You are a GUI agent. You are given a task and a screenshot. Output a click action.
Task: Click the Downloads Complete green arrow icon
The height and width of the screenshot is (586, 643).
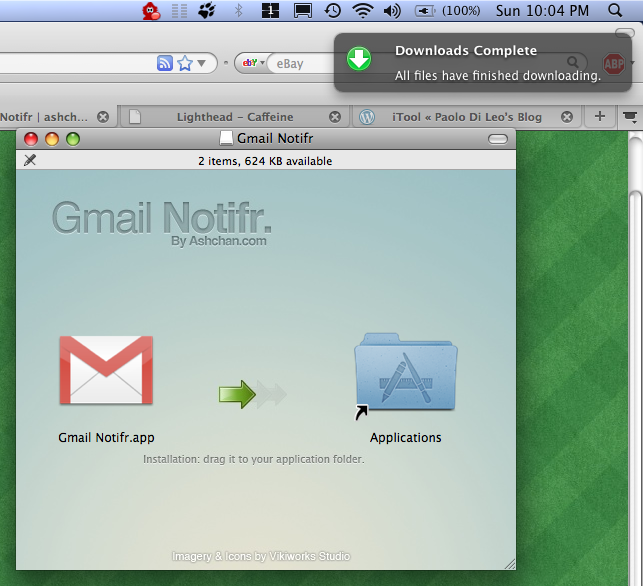[359, 59]
